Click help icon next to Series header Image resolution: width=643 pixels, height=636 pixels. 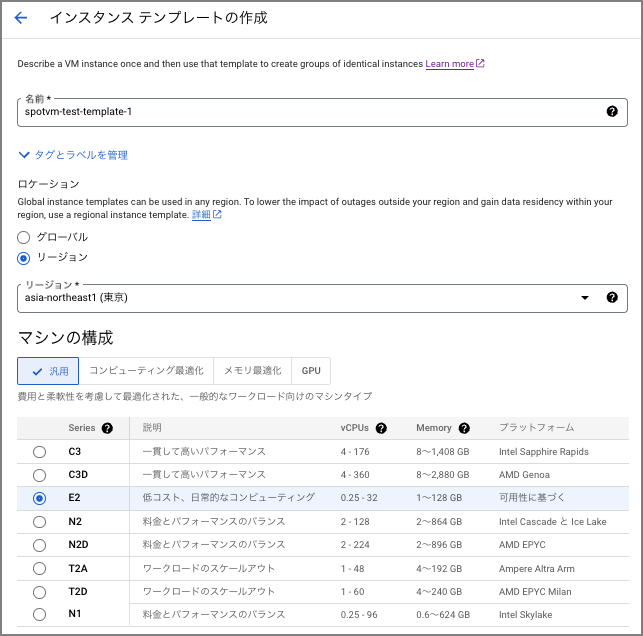107,428
